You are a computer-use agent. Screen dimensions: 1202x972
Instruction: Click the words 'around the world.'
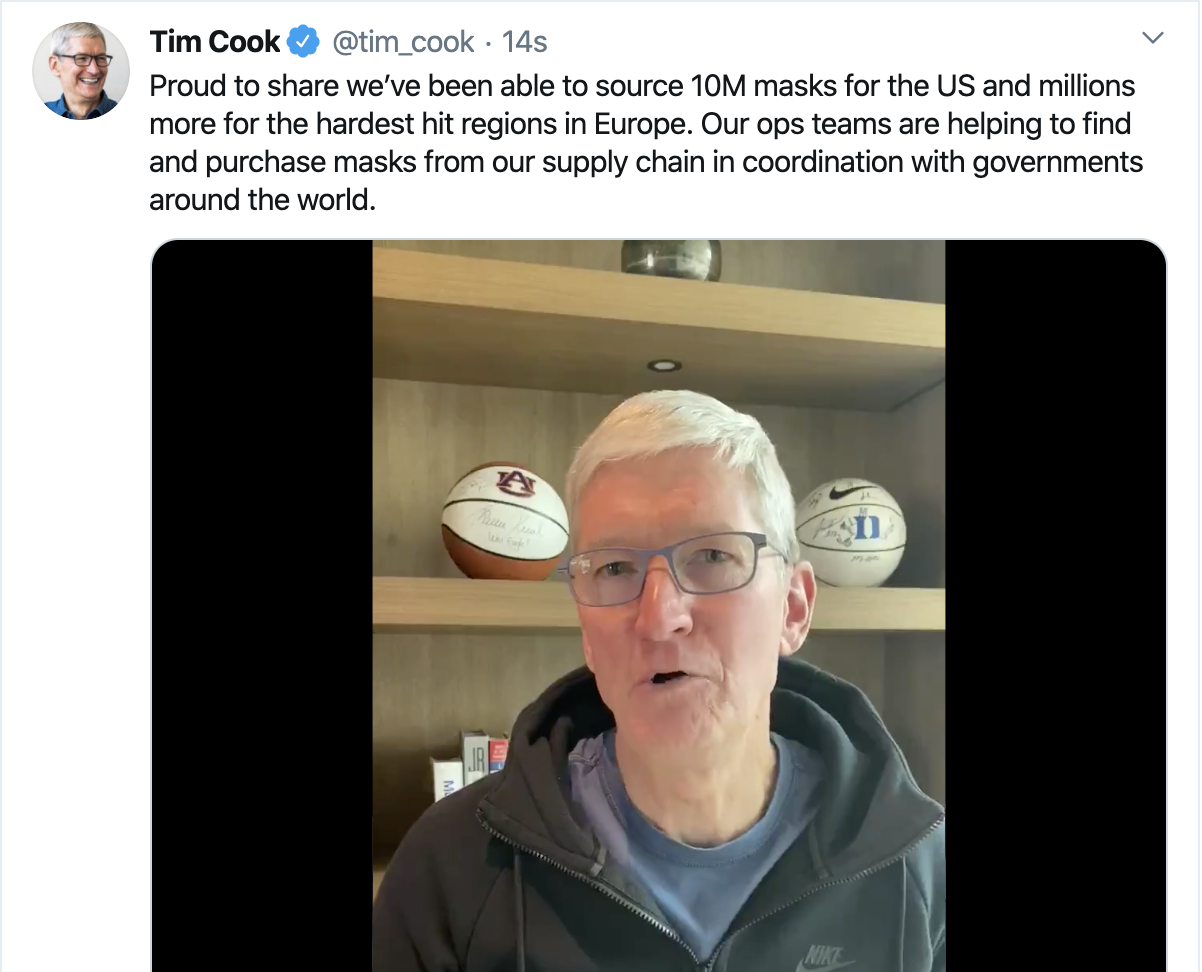coord(262,198)
